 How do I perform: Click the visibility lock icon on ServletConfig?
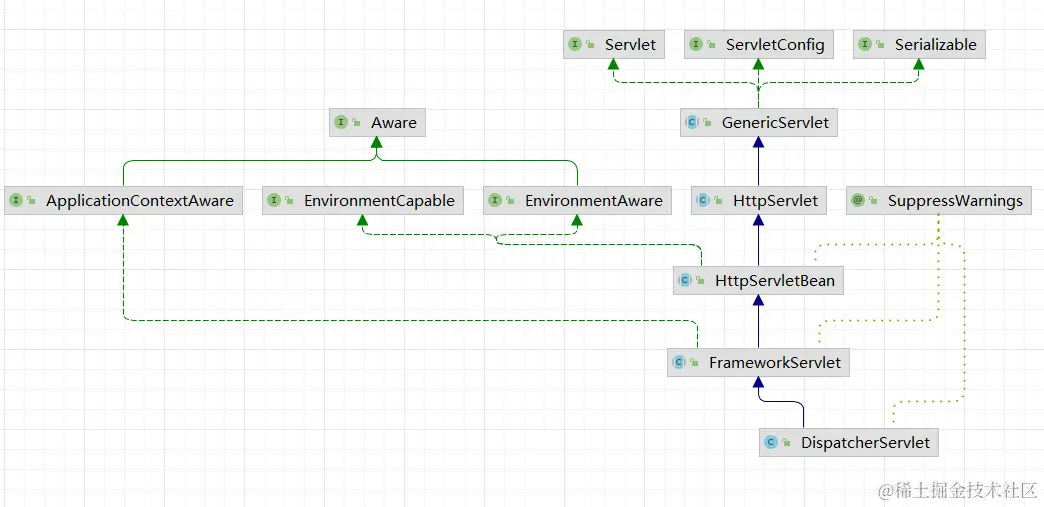point(712,45)
